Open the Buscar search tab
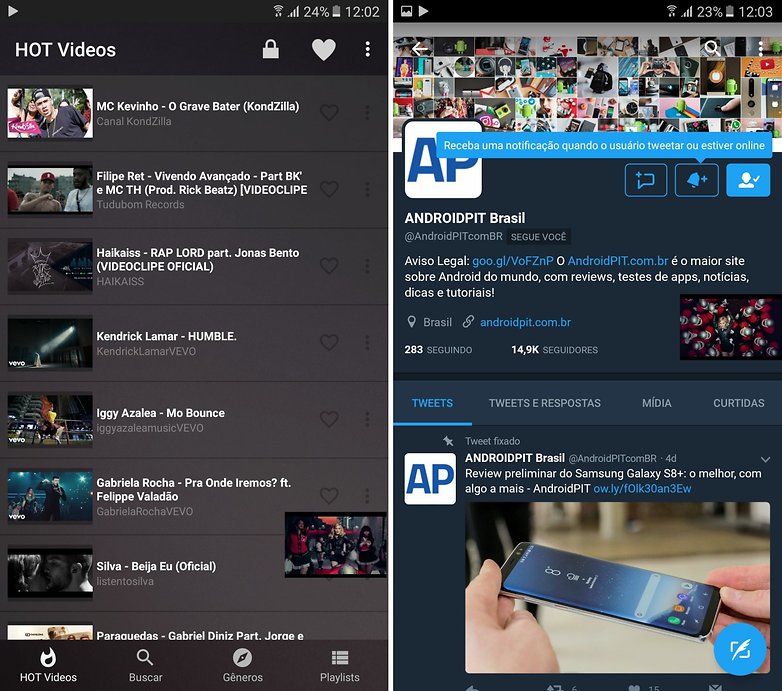 click(145, 666)
